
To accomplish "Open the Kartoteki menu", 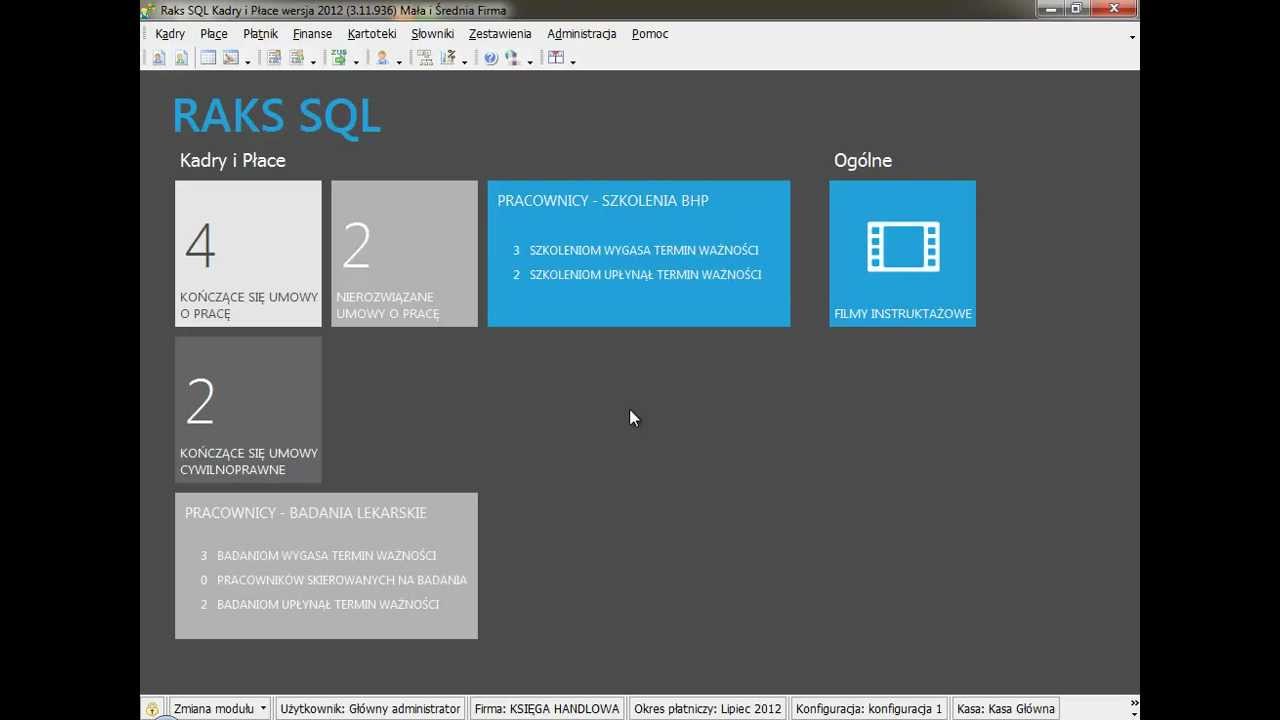I will tap(372, 34).
